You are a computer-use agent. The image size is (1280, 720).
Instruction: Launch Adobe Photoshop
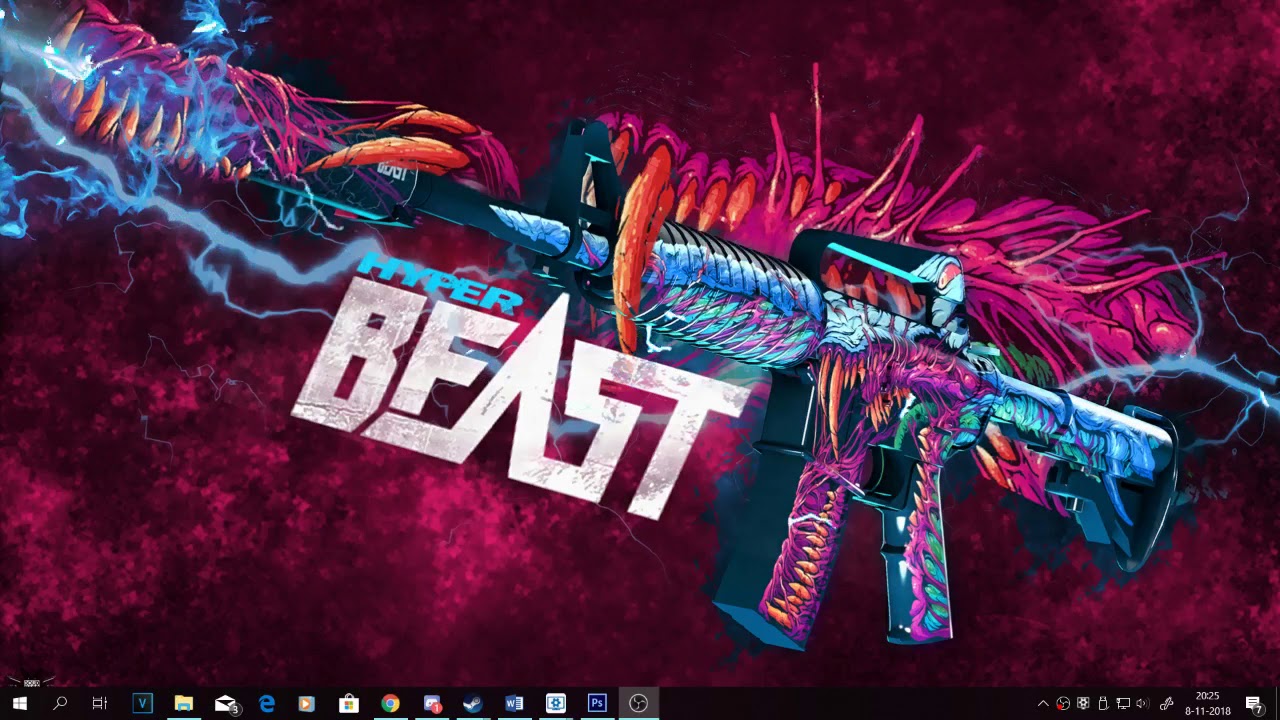point(597,702)
